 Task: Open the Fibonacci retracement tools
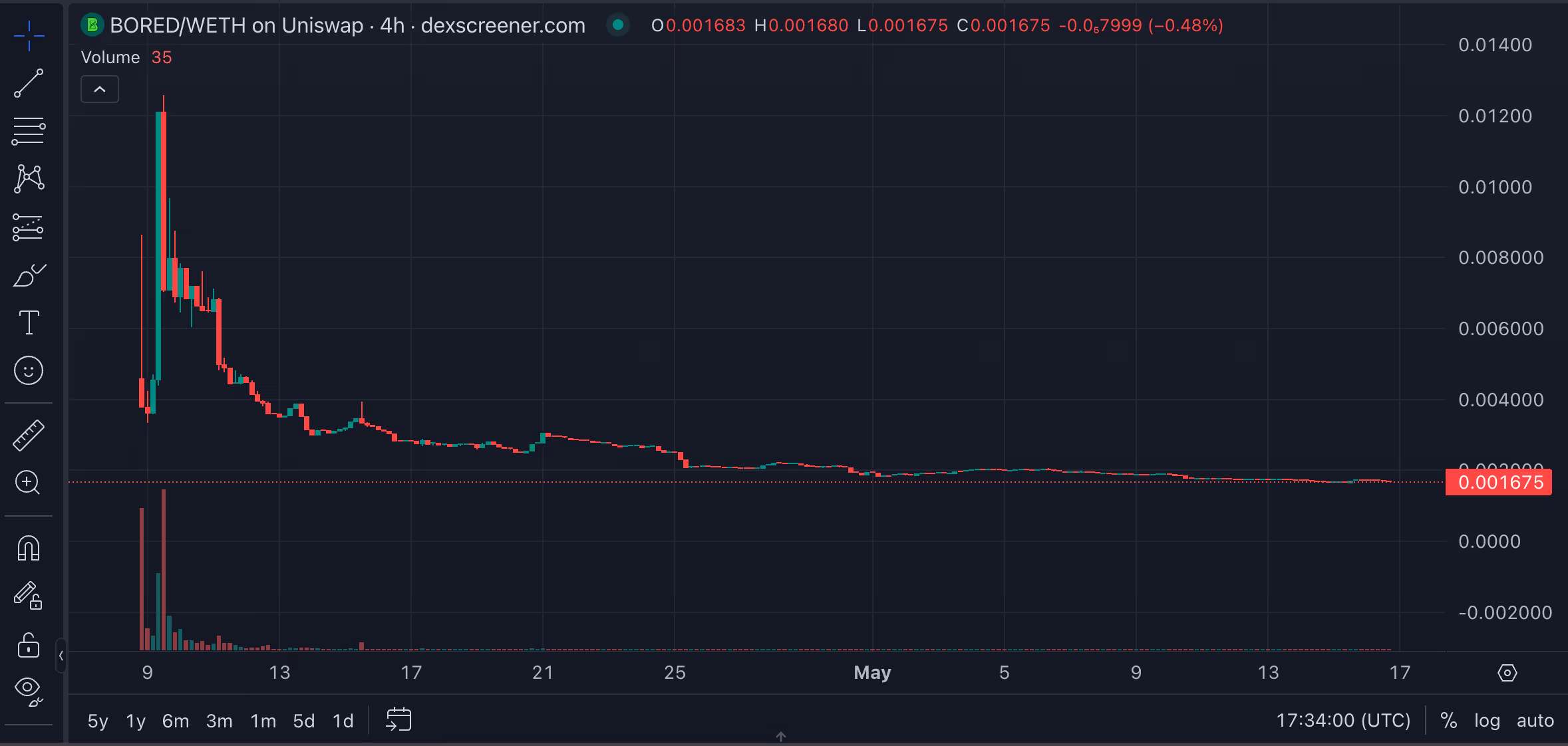[x=29, y=131]
